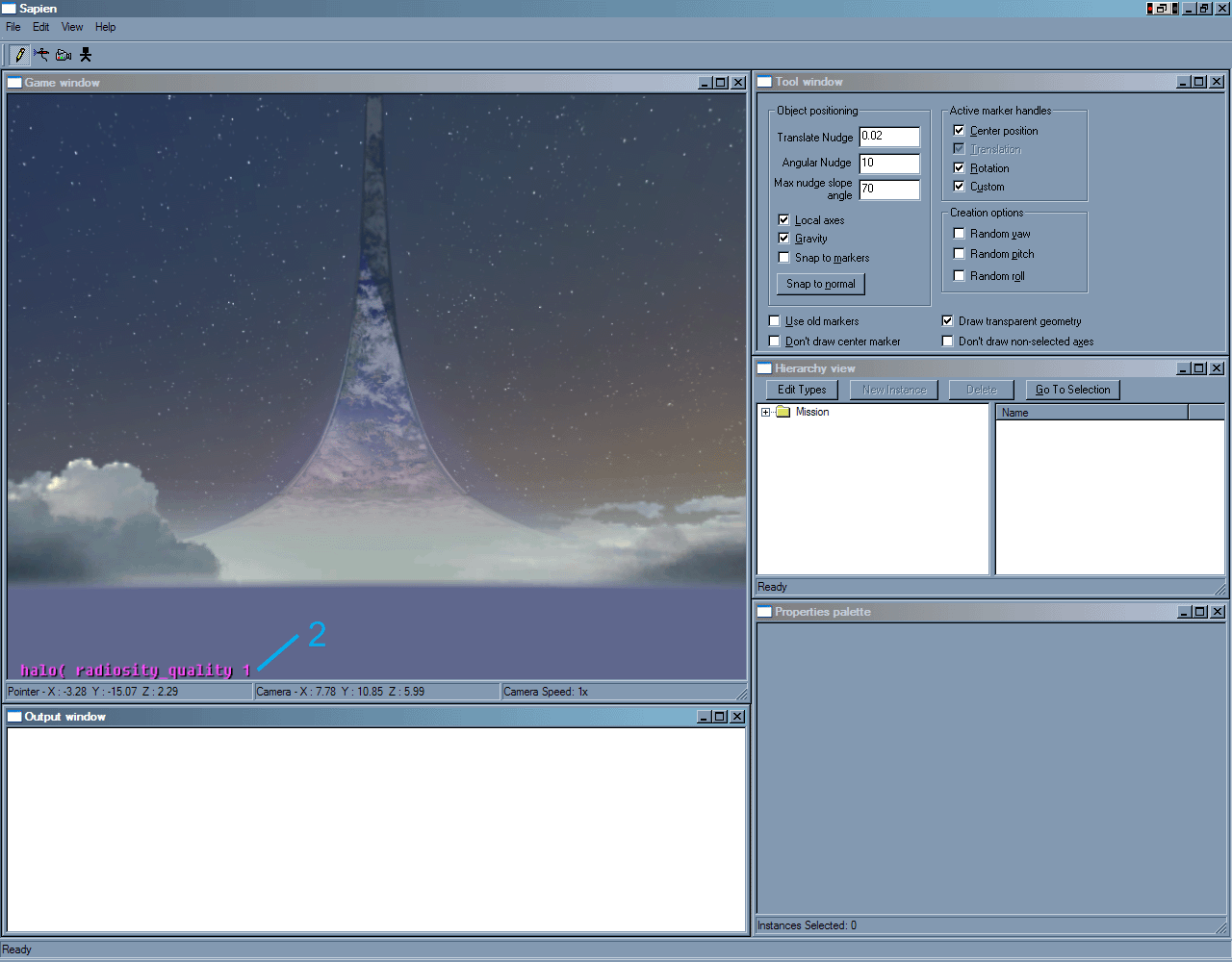Enable Random yaw creation option
The image size is (1232, 962).
pos(959,234)
